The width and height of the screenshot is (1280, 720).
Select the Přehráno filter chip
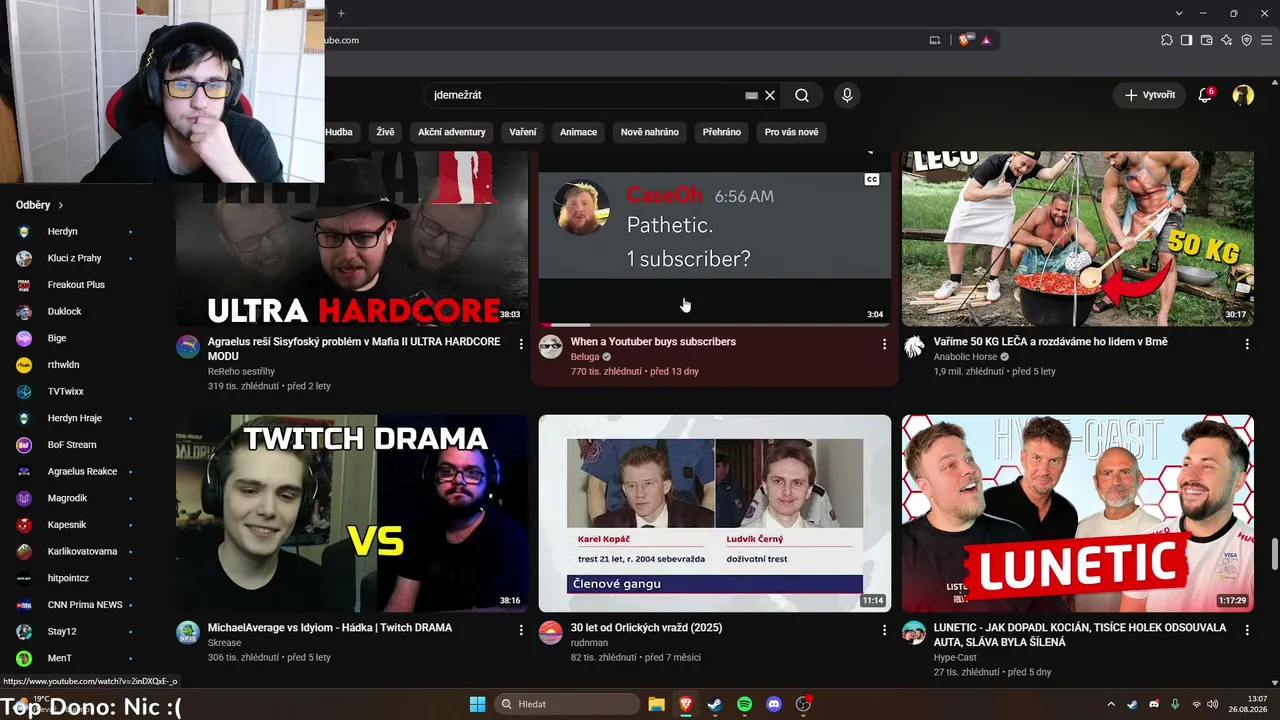click(722, 132)
